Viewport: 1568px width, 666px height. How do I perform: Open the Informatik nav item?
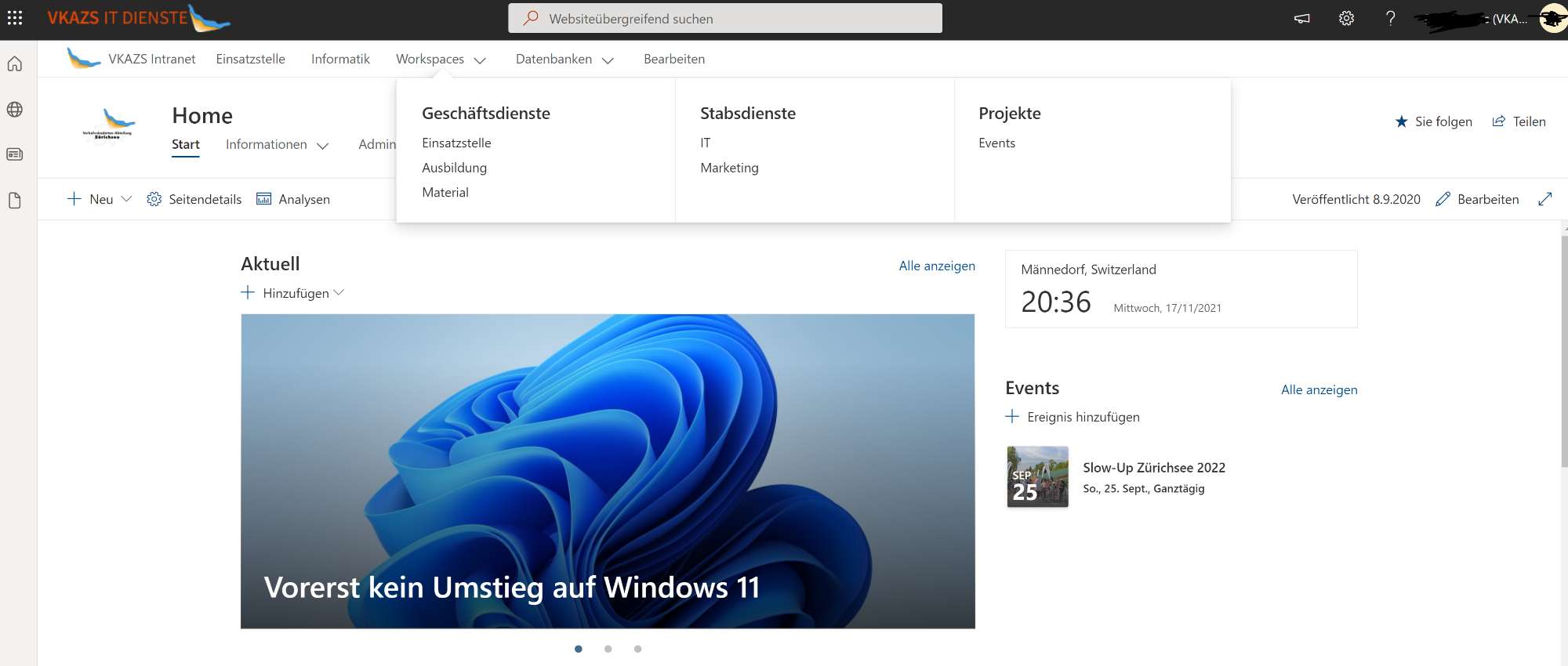[x=340, y=59]
